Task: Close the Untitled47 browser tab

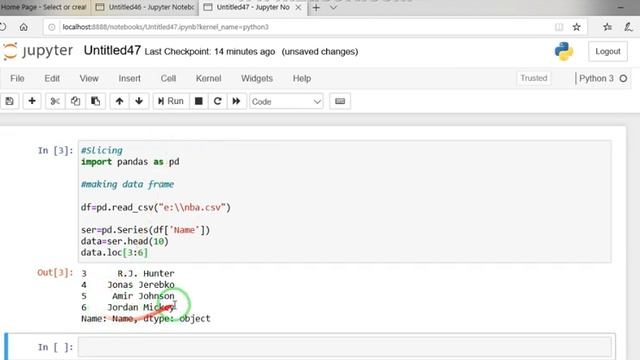Action: [x=298, y=7]
